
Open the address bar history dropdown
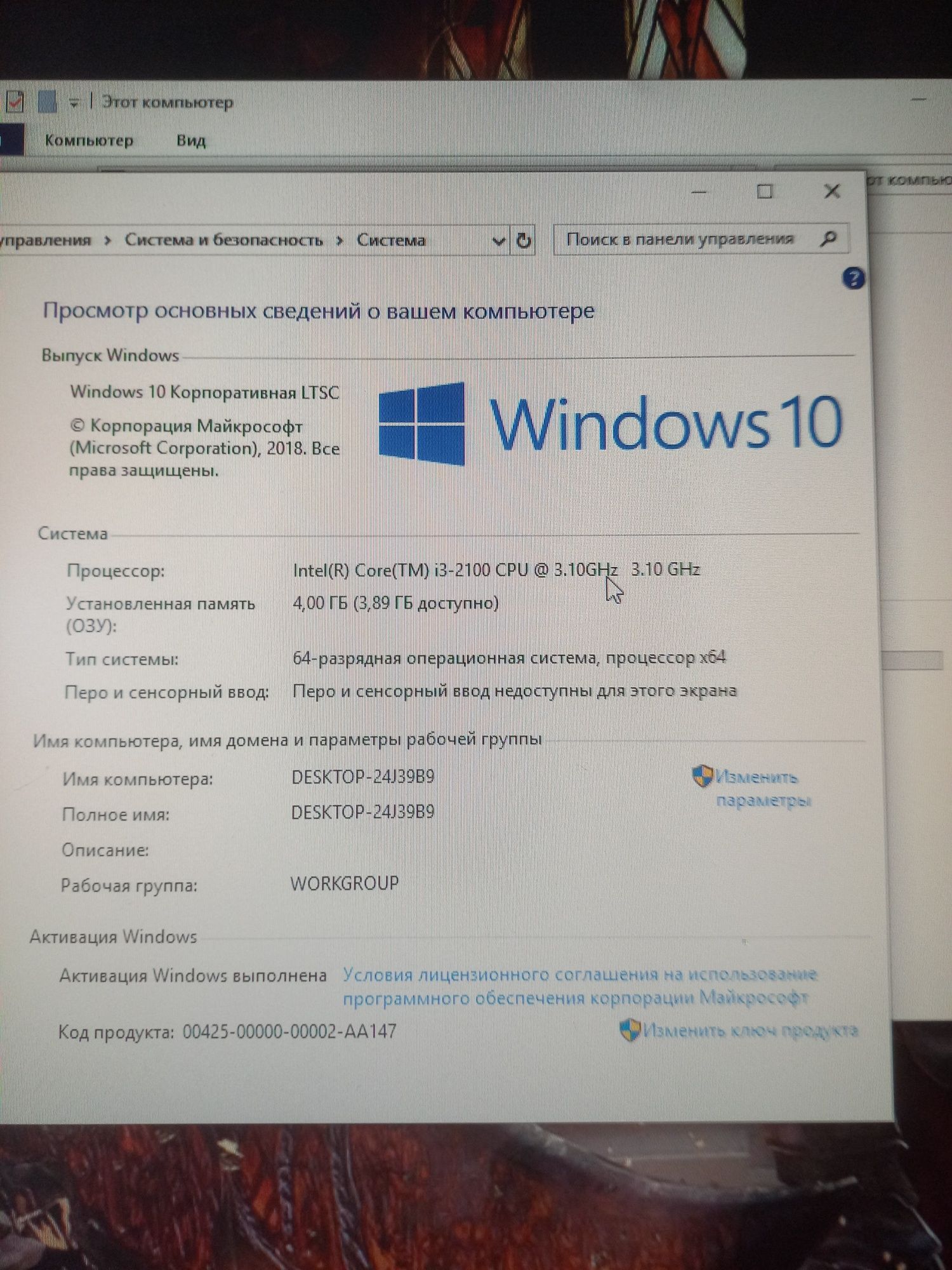498,241
